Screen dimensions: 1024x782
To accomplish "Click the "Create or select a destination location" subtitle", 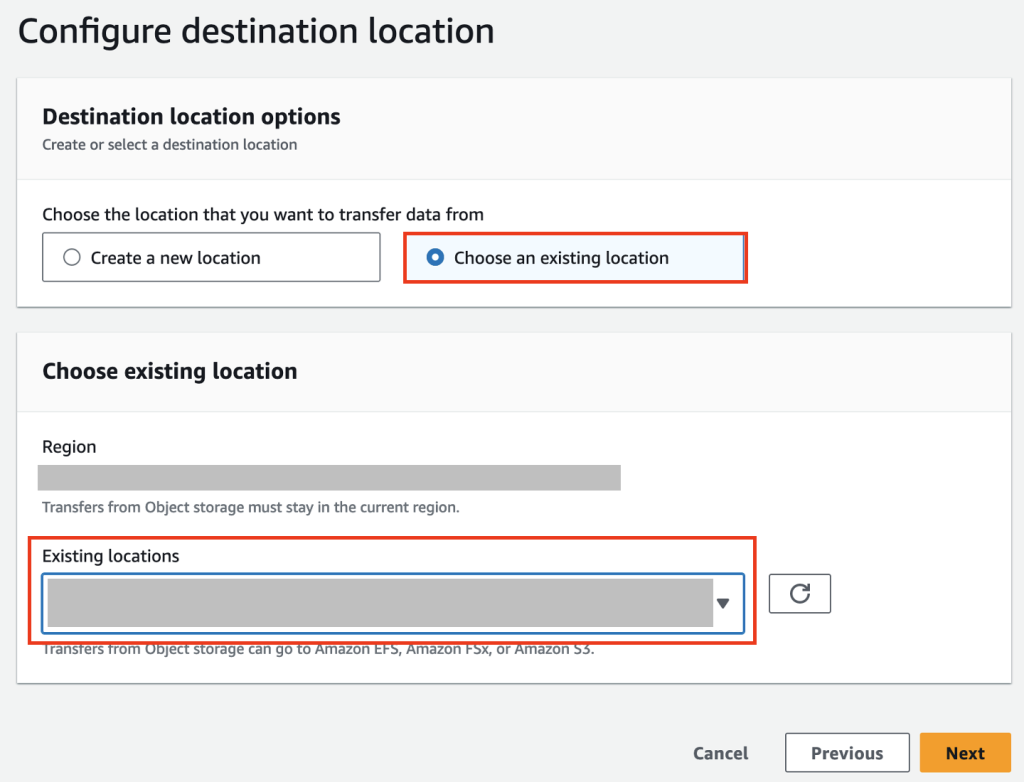I will click(x=169, y=144).
